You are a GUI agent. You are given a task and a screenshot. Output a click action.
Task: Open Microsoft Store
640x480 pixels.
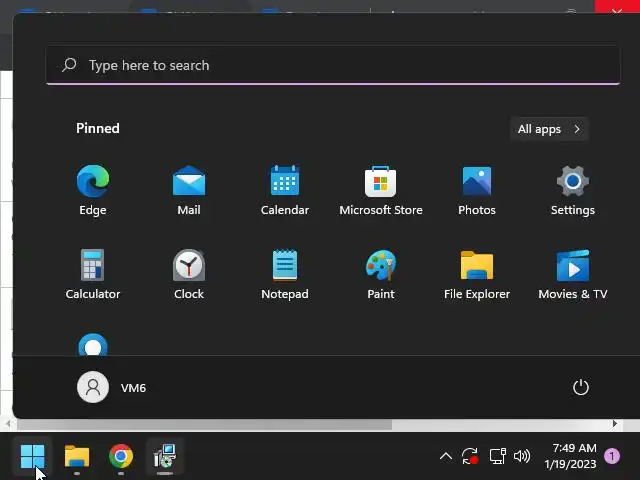(380, 190)
